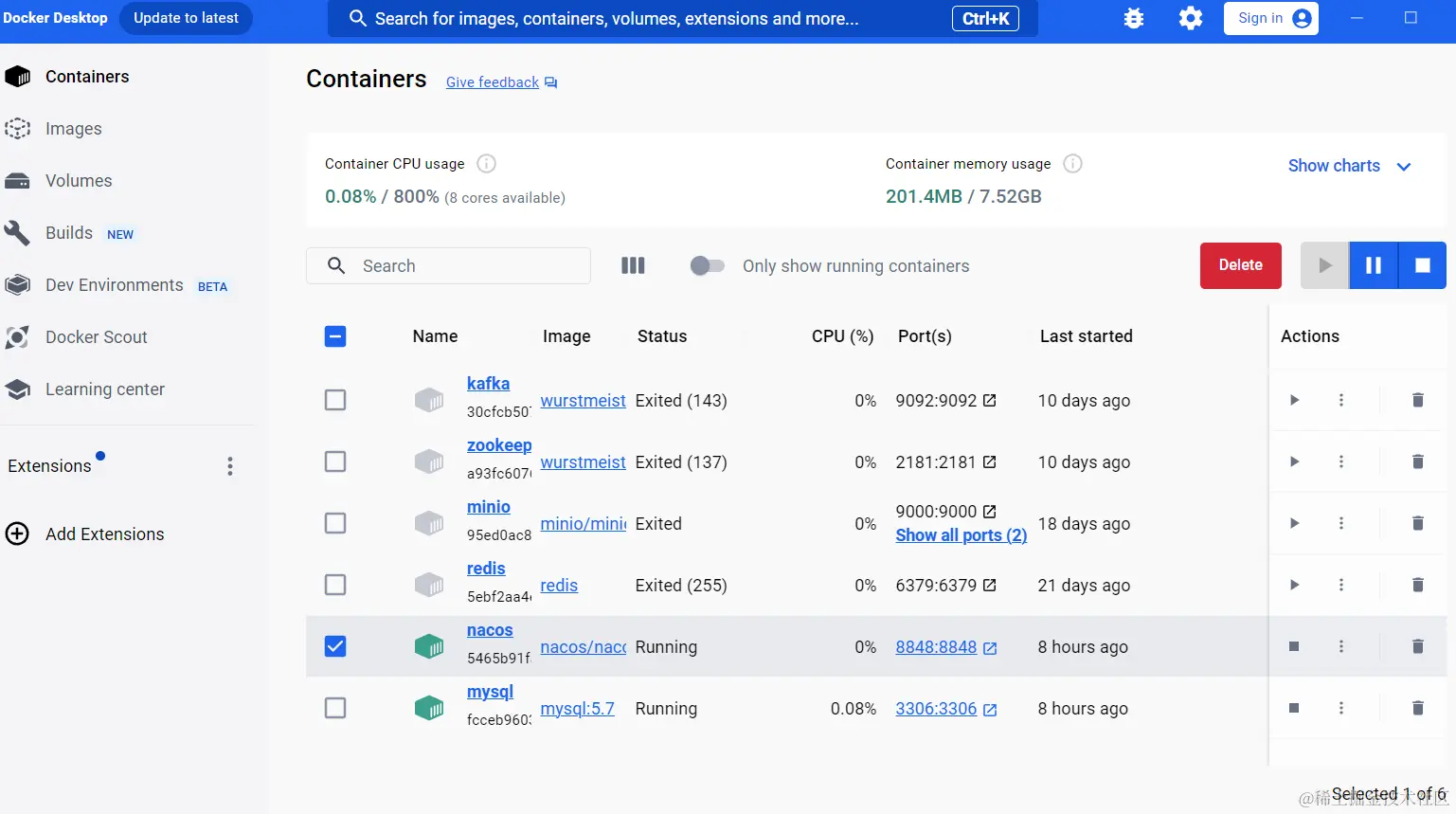This screenshot has width=1456, height=814.
Task: Open the Give feedback link
Action: tap(493, 82)
